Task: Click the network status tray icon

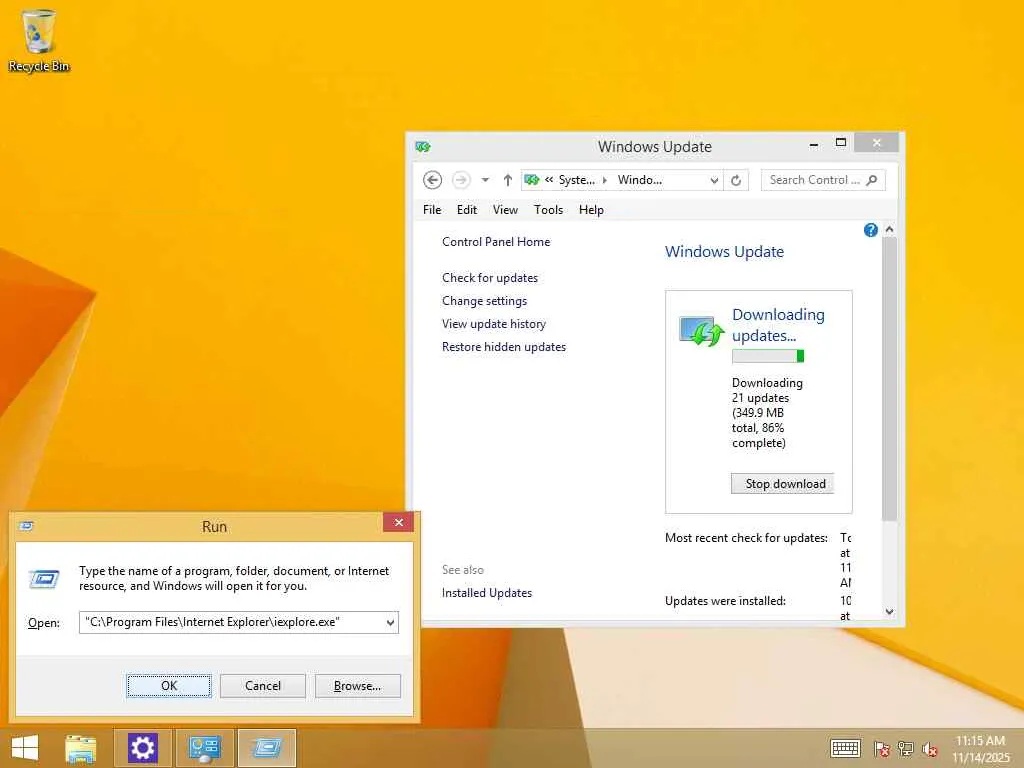Action: click(906, 749)
